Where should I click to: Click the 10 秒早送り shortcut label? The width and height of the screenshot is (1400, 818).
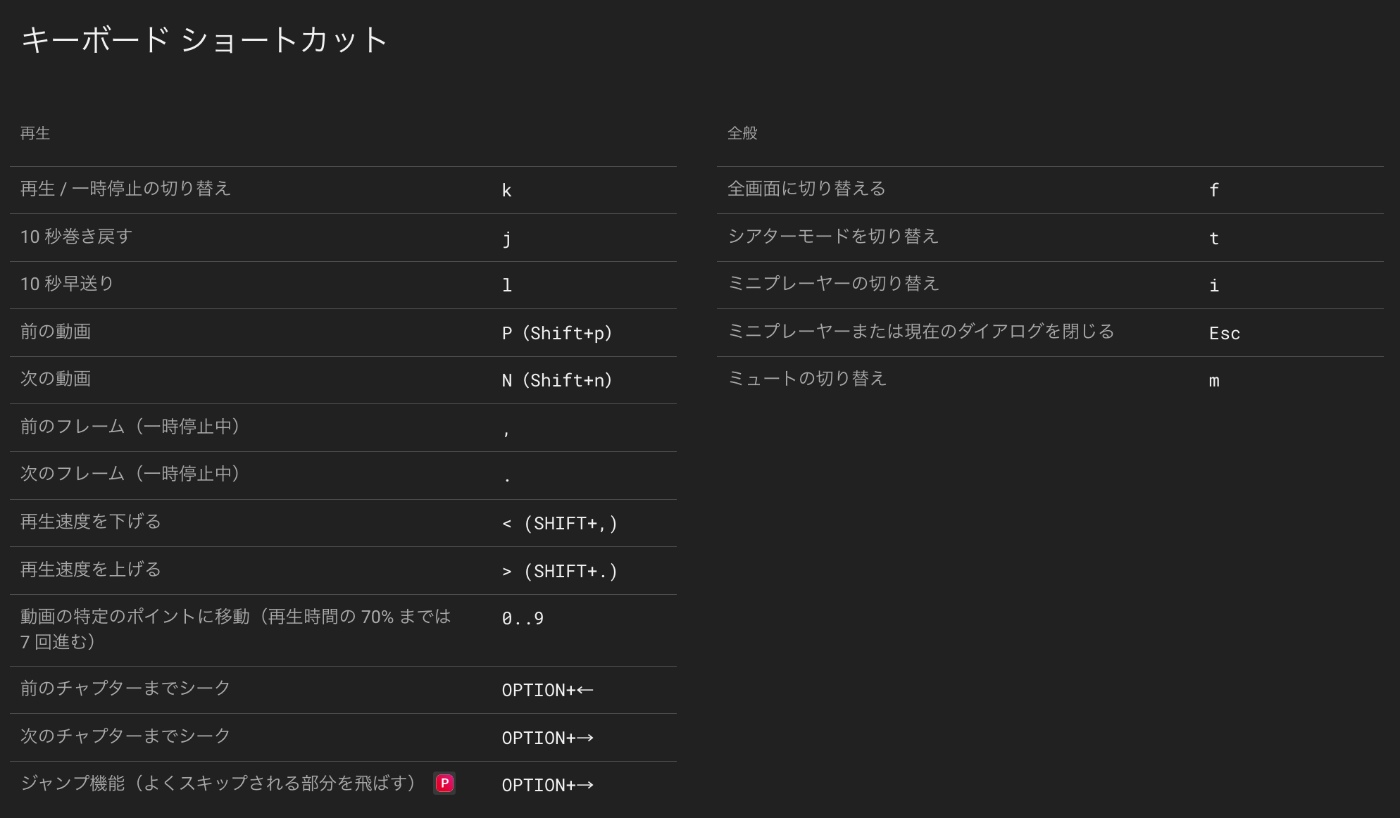(x=67, y=284)
